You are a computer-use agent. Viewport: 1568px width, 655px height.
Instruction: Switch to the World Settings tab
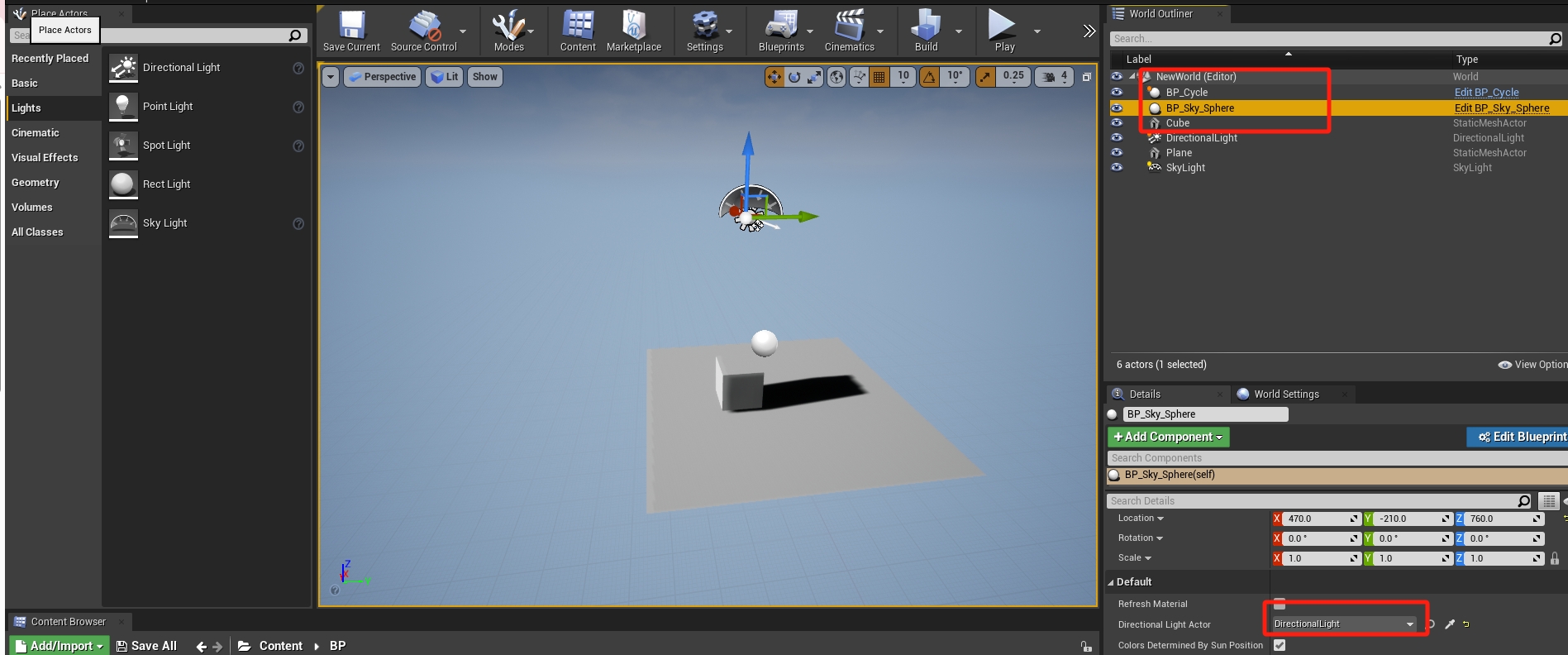coord(1286,394)
